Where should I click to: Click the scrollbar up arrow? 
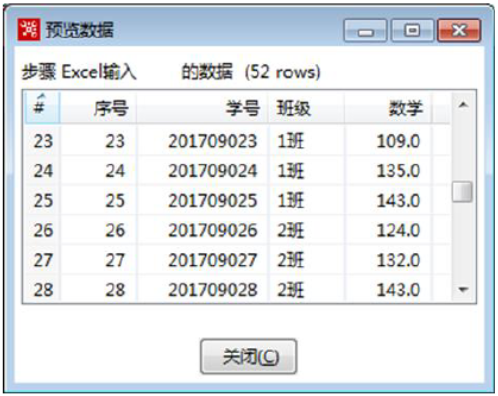click(x=463, y=105)
